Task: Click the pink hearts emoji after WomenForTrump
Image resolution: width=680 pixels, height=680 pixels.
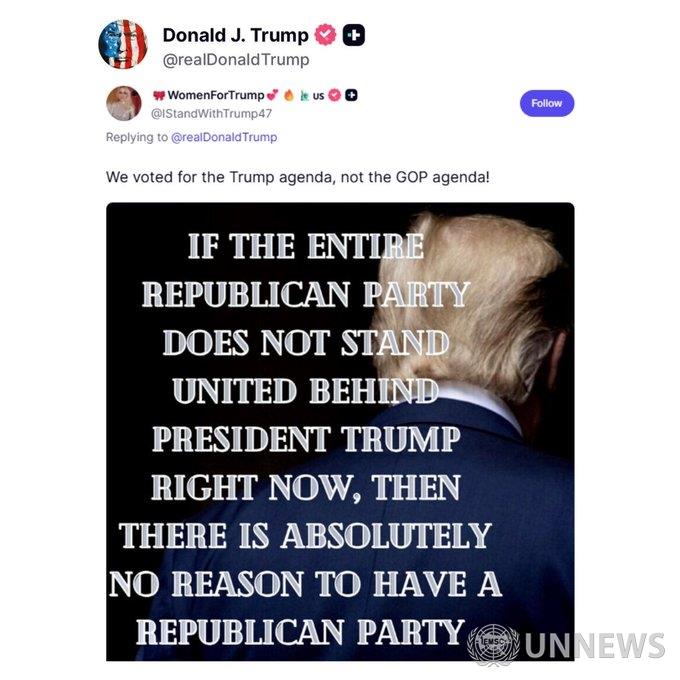Action: click(x=272, y=95)
